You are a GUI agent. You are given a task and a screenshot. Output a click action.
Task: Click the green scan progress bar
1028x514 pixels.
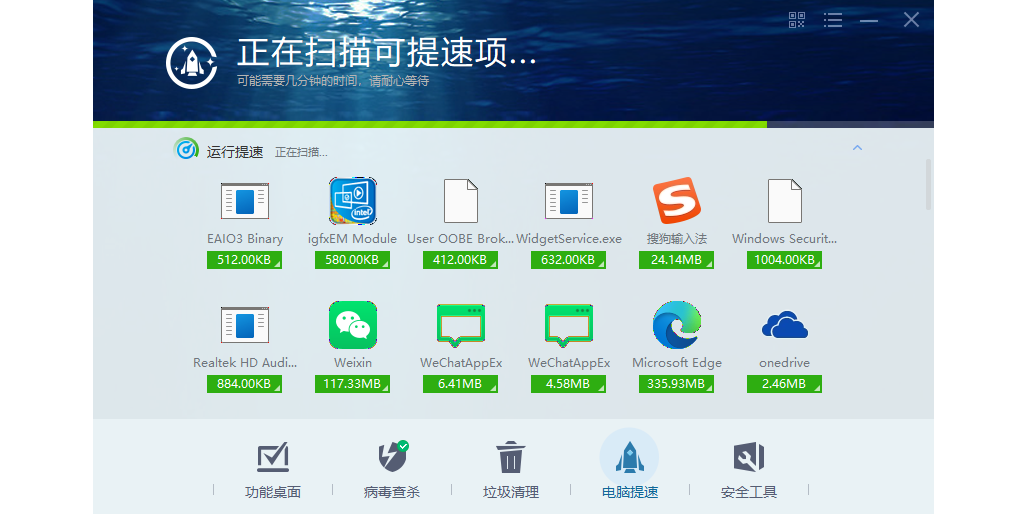tap(430, 125)
